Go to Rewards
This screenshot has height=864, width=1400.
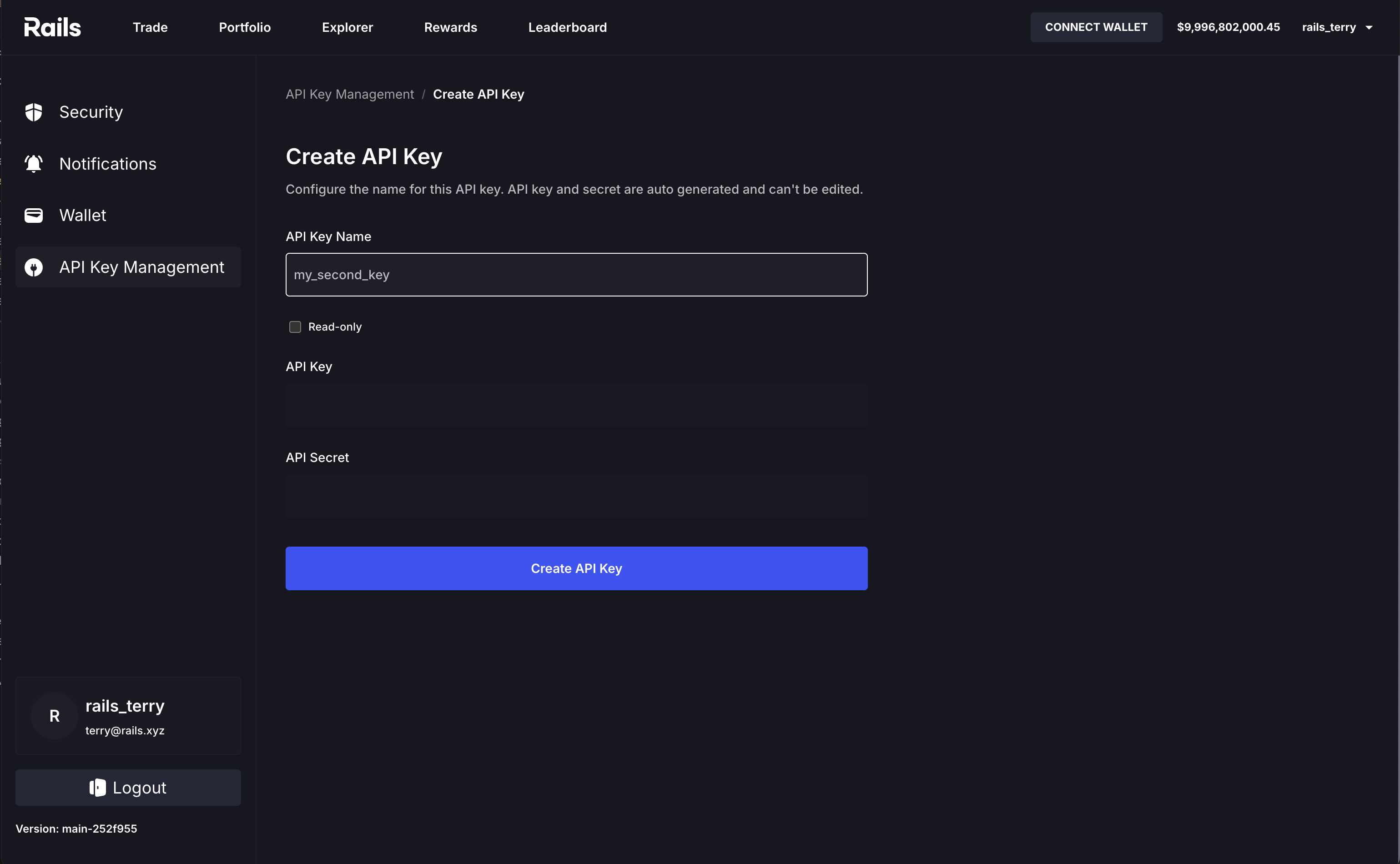[x=450, y=27]
